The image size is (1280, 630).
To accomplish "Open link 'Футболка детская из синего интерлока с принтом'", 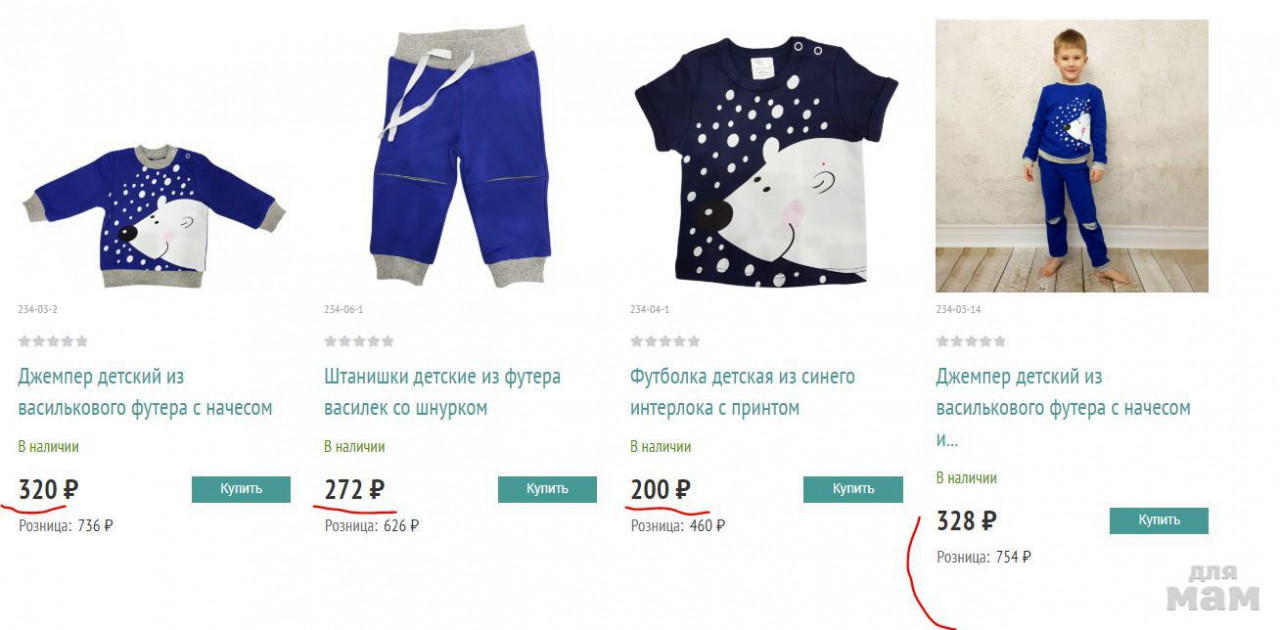I will (x=742, y=392).
